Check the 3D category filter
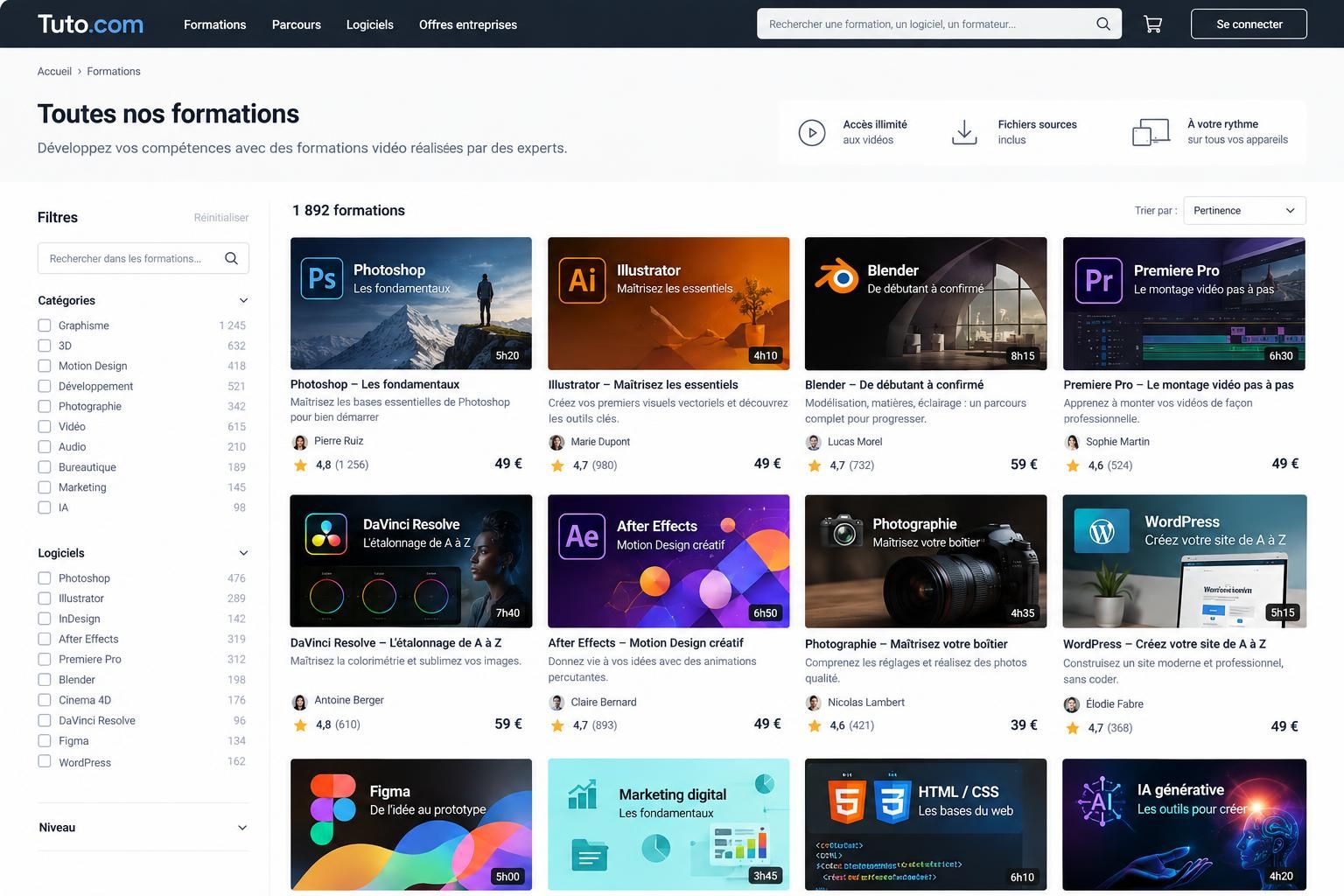1344x896 pixels. pos(45,346)
